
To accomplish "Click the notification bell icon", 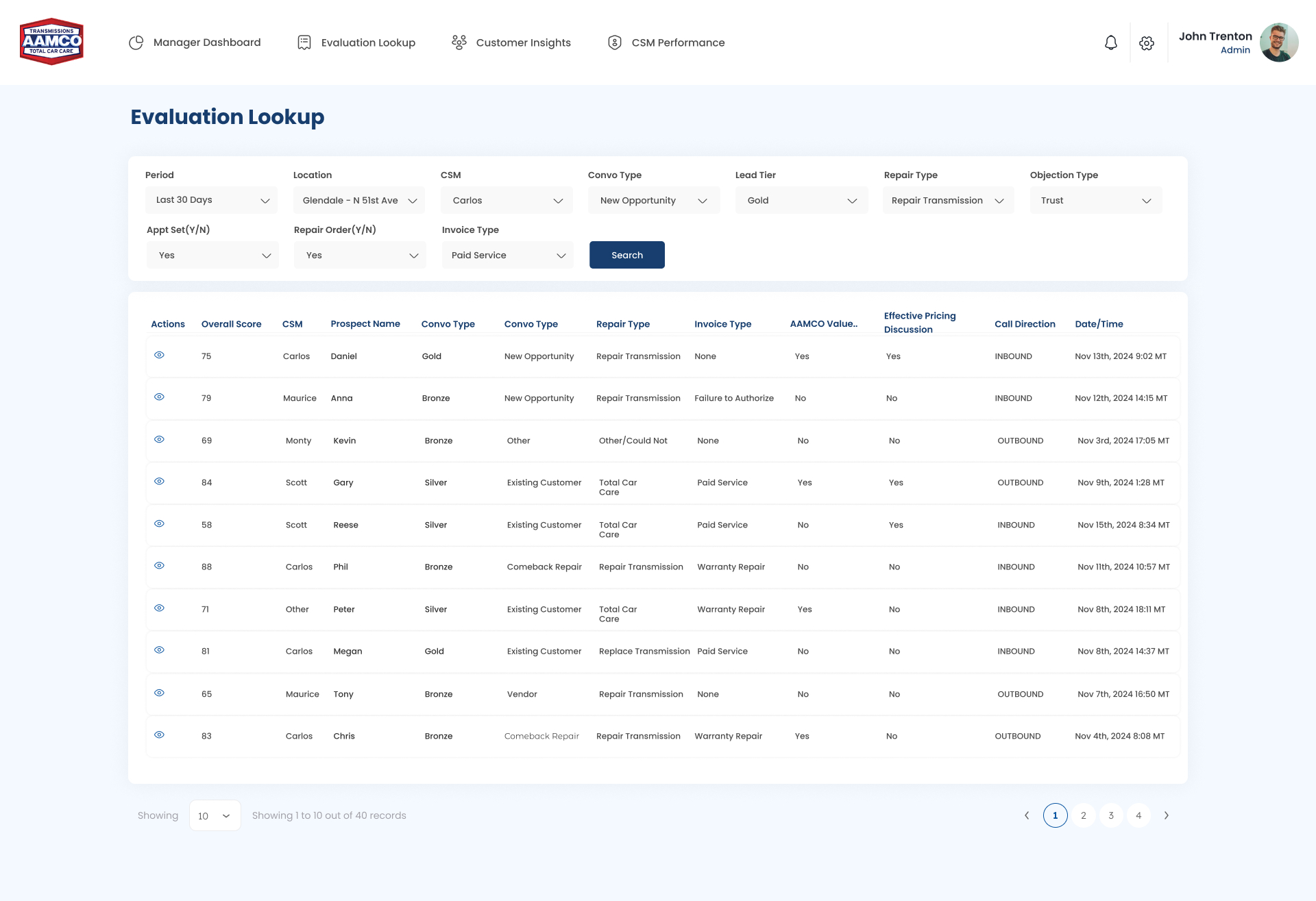I will 1110,42.
